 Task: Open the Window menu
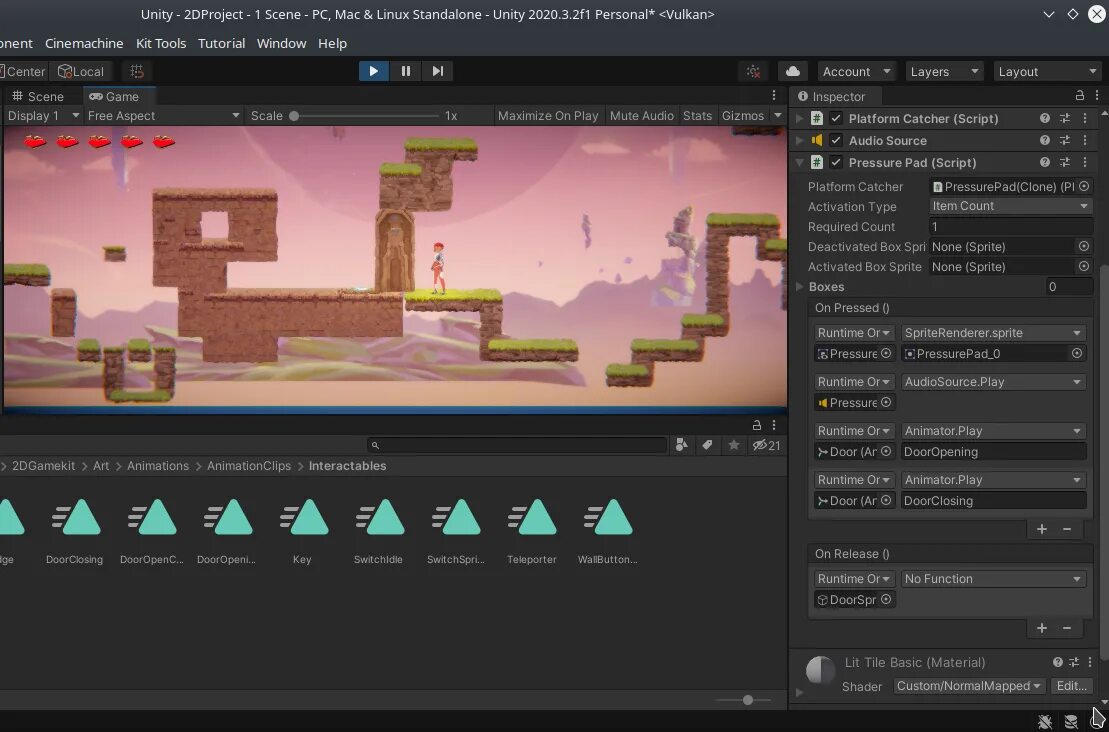click(x=281, y=43)
